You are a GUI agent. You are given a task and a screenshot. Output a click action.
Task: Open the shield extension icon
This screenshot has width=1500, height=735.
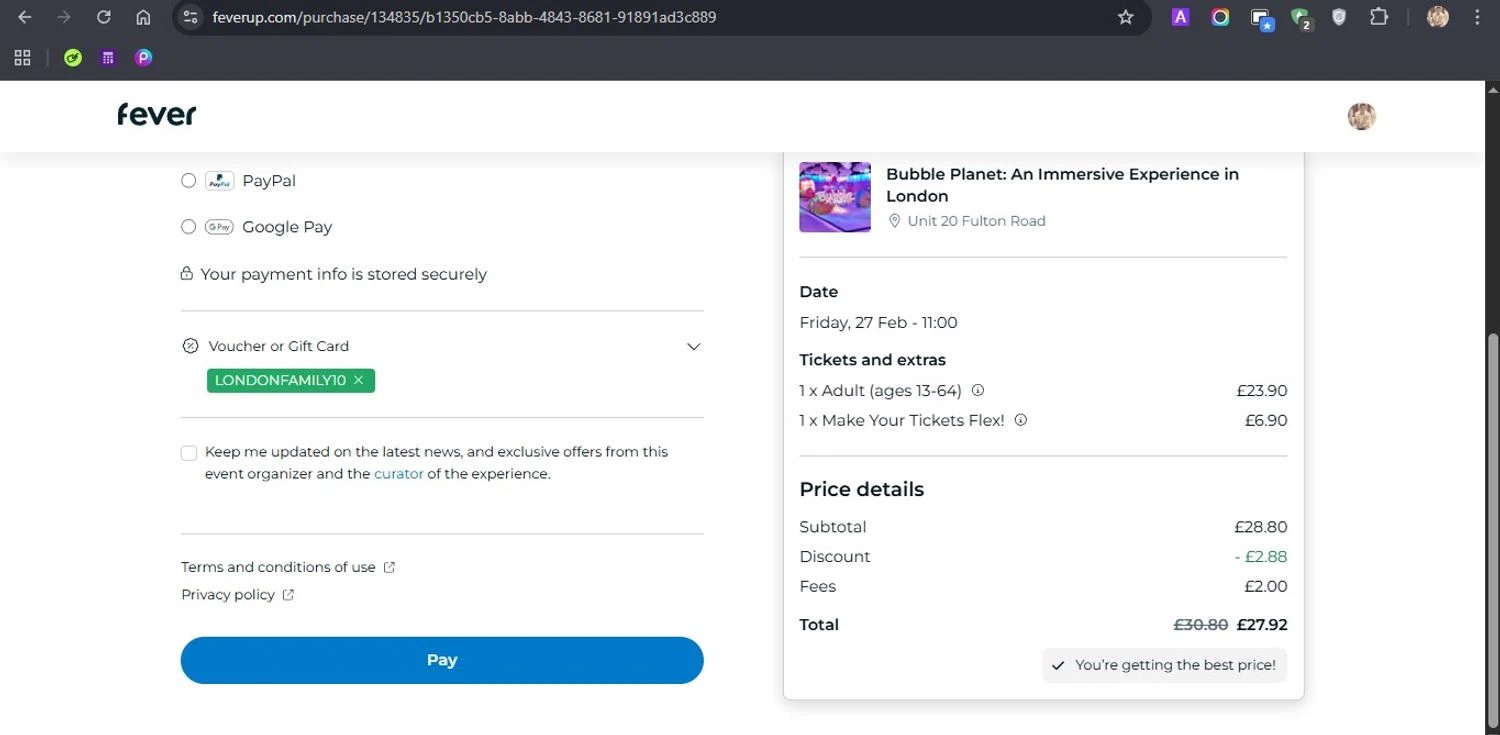pos(1339,17)
